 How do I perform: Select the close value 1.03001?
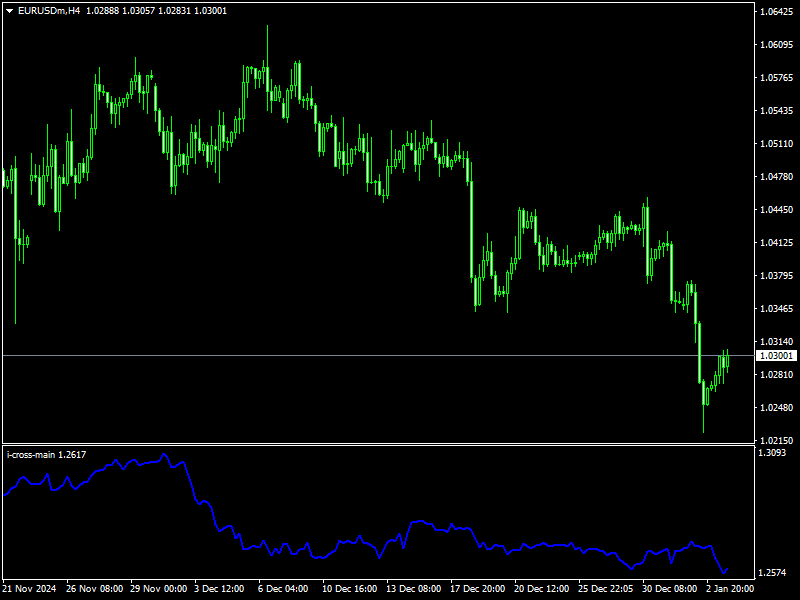[x=210, y=8]
